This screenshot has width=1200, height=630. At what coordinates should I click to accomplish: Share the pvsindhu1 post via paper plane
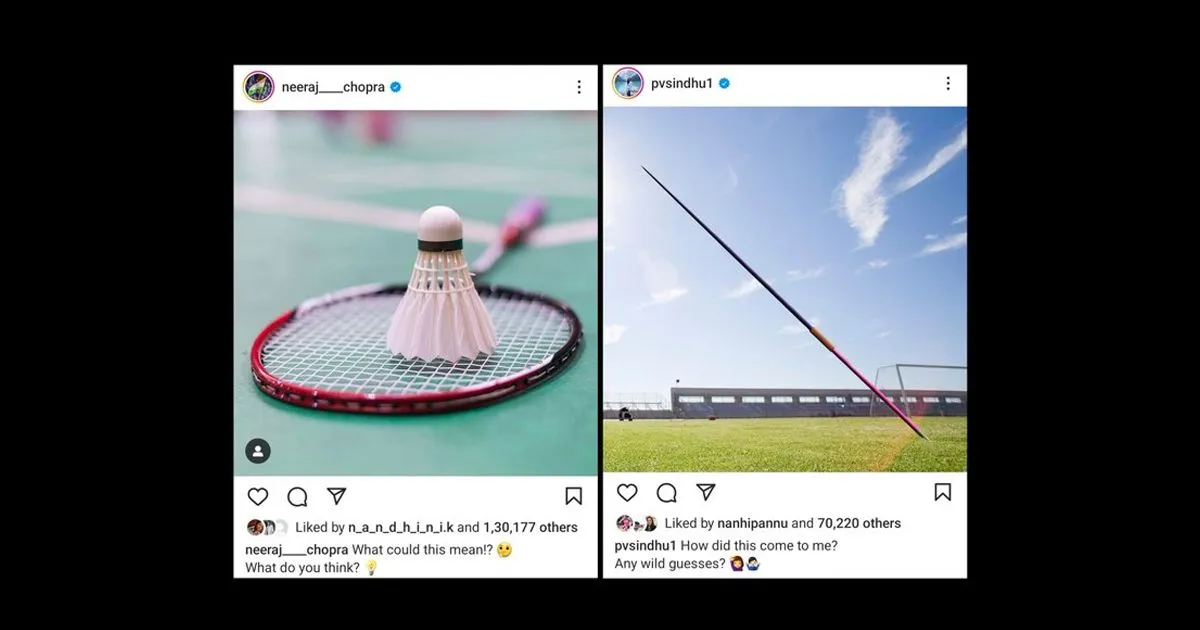coord(706,492)
